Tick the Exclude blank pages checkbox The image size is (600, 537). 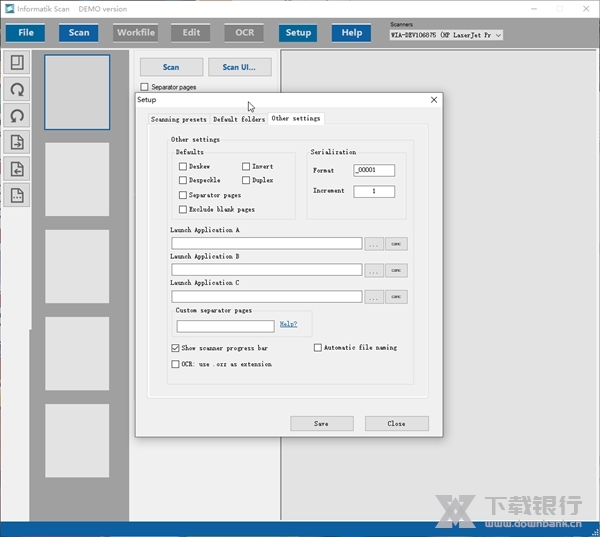click(x=183, y=210)
